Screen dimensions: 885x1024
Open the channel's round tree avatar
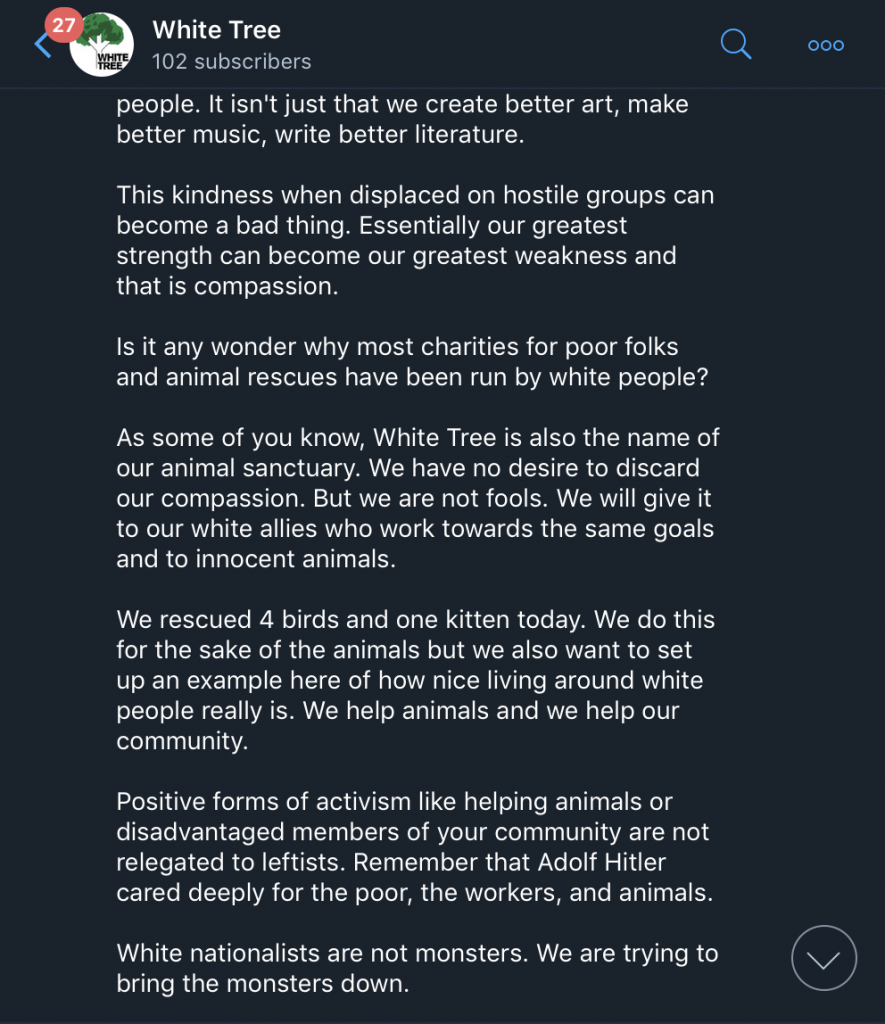103,45
